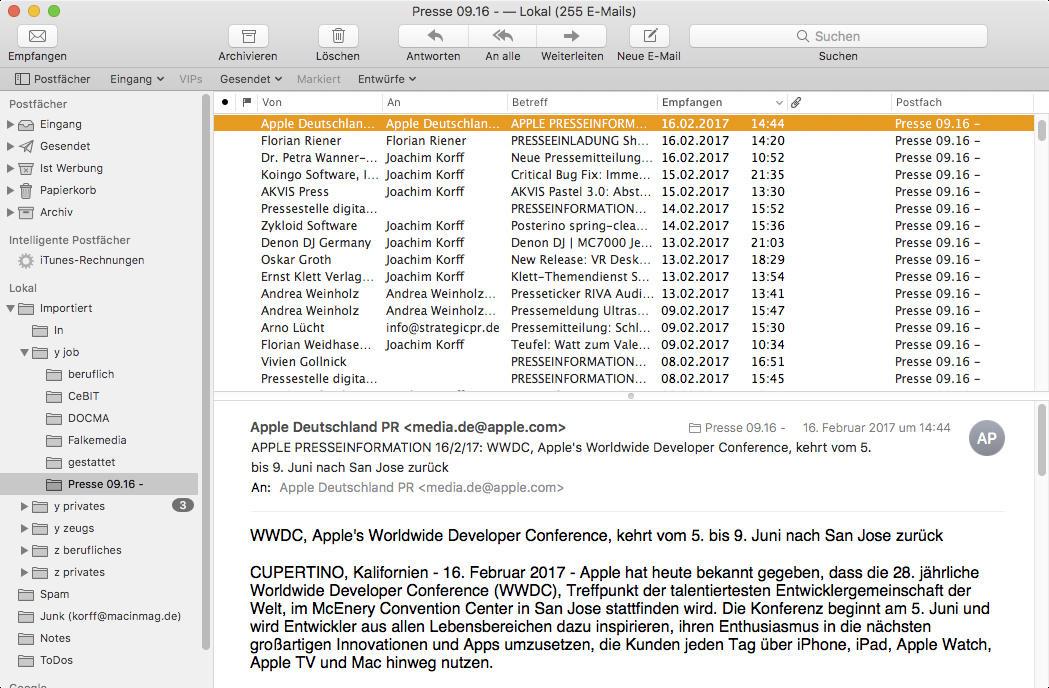Open the iTunes-Rechnungen smart mailbox gear icon

tap(26, 260)
